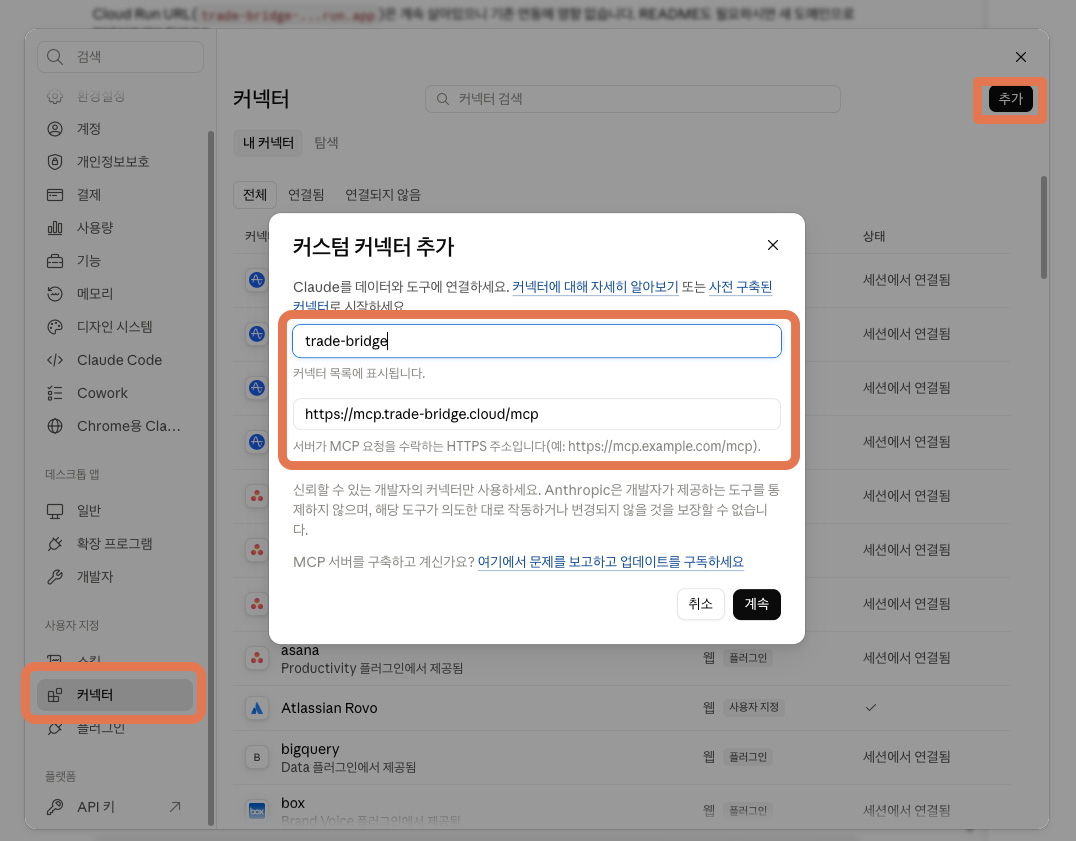Viewport: 1076px width, 841px height.
Task: Open 개발자 section in sidebar
Action: (117, 577)
